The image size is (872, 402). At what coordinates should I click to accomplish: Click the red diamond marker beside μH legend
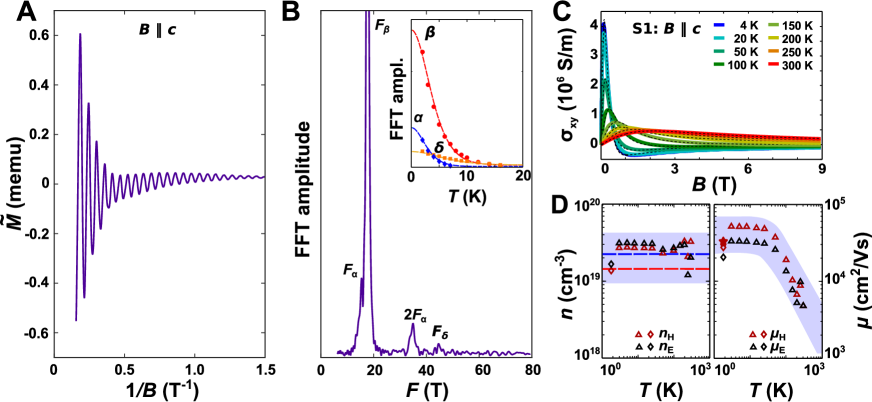[x=766, y=334]
